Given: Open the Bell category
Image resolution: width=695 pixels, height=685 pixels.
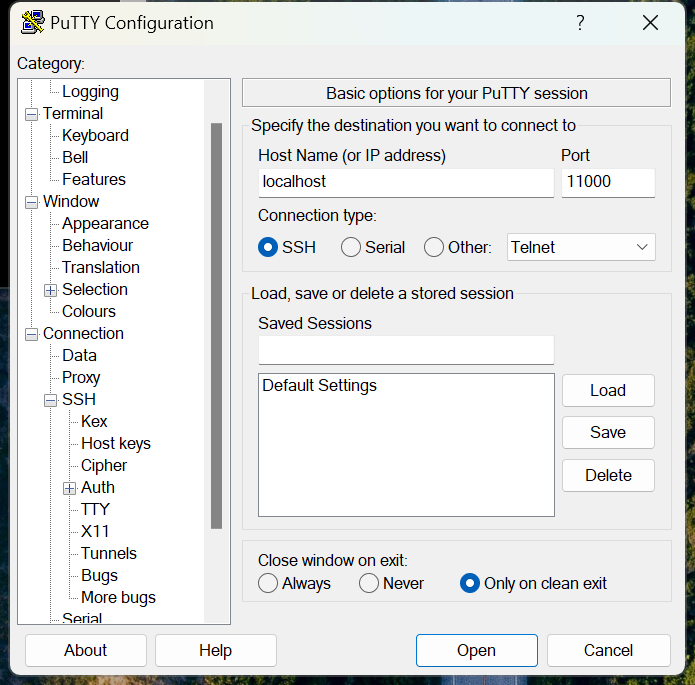Looking at the screenshot, I should tap(75, 157).
